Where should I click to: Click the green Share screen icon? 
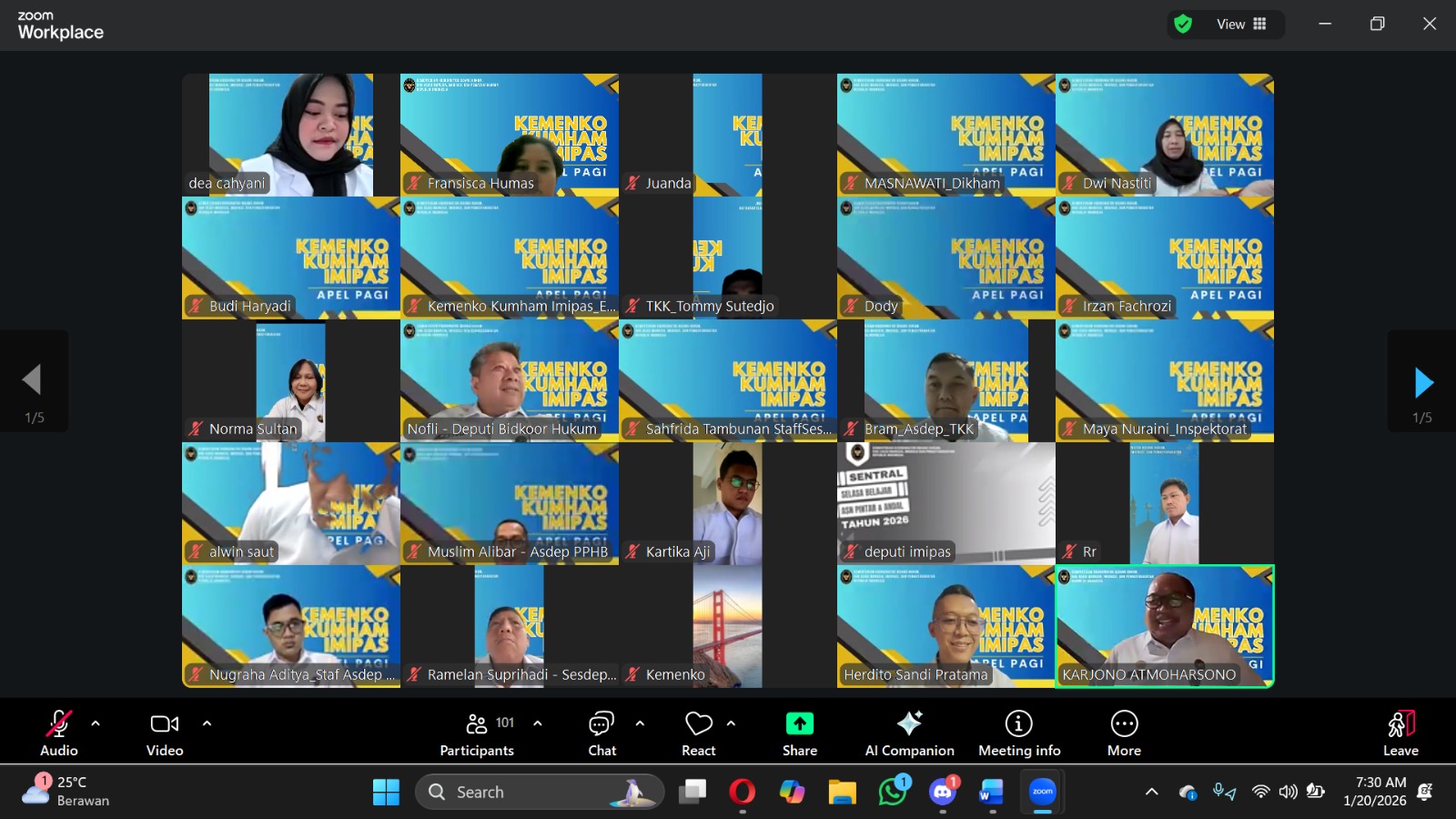tap(799, 724)
